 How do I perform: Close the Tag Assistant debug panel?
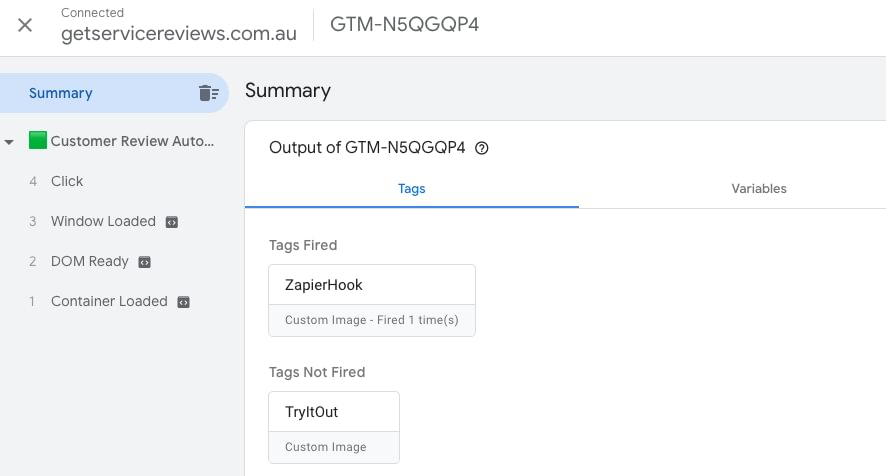[x=25, y=25]
